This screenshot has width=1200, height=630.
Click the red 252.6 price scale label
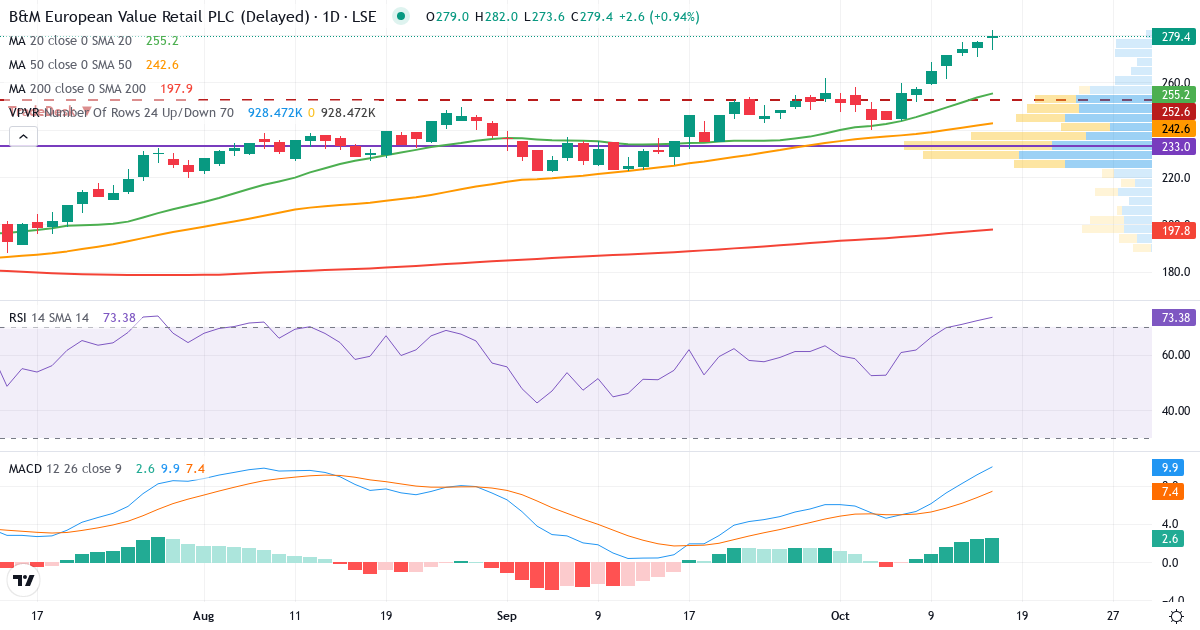(1174, 112)
